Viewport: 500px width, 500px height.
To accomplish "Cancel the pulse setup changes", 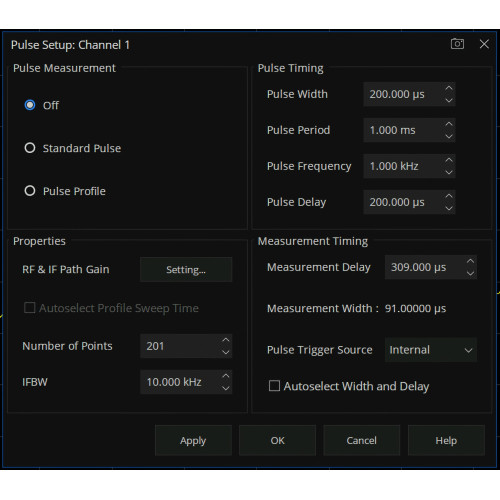I will coord(362,440).
